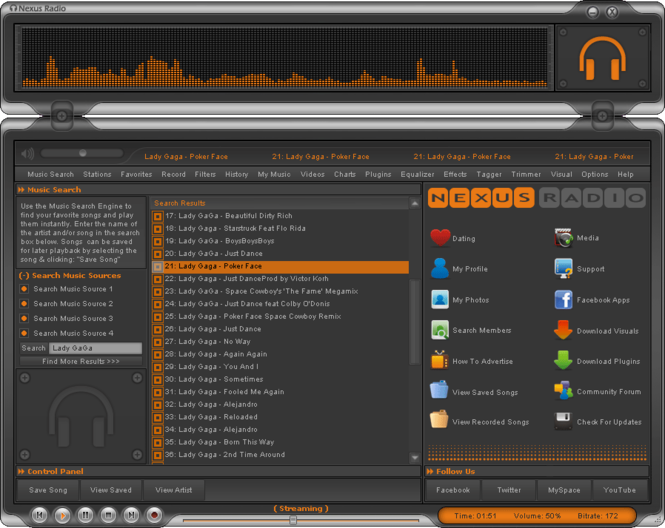Click Check For Updates disk icon

[563, 421]
